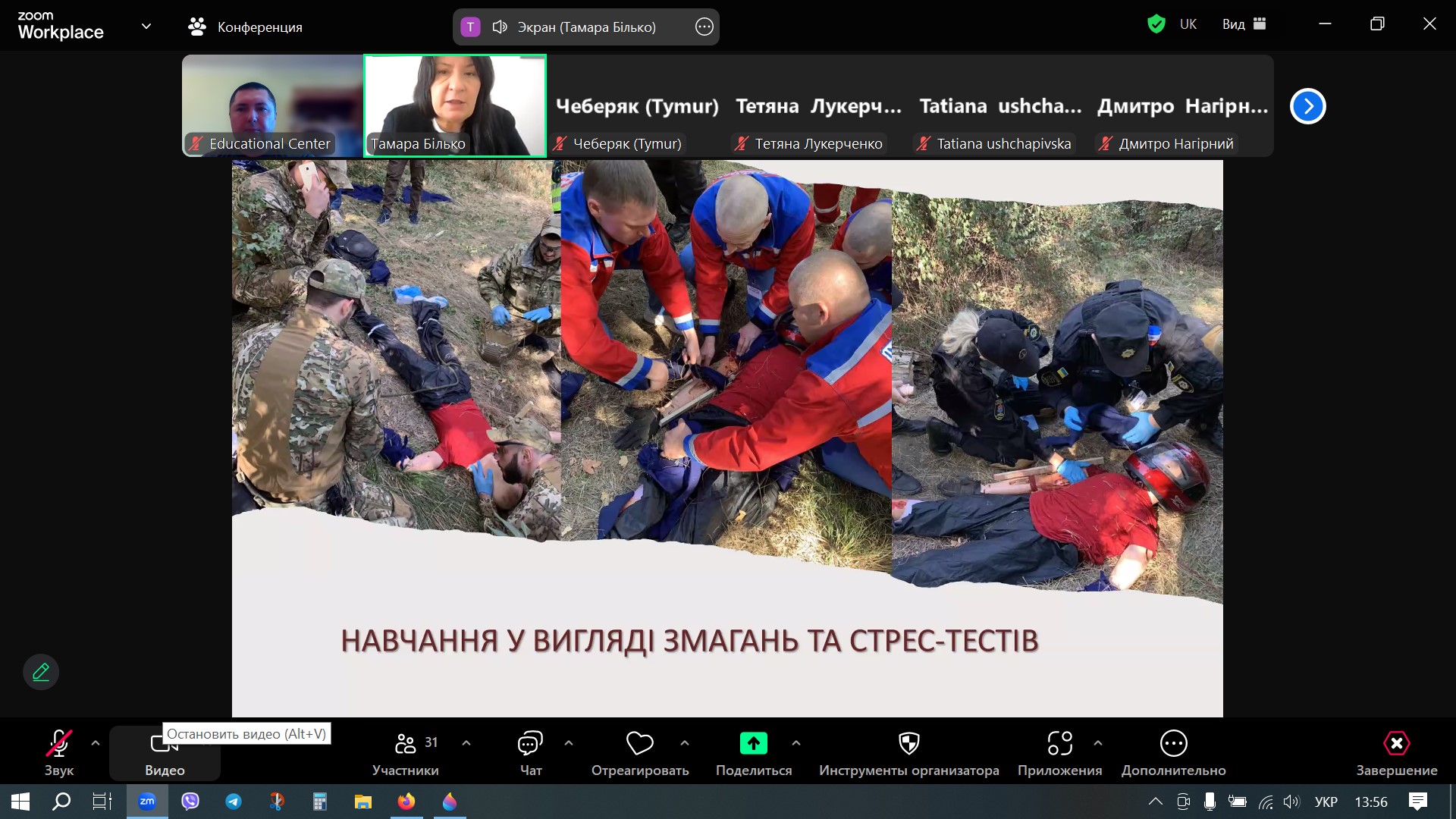Expand the chevron next to Участники
The image size is (1456, 819).
pos(466,743)
